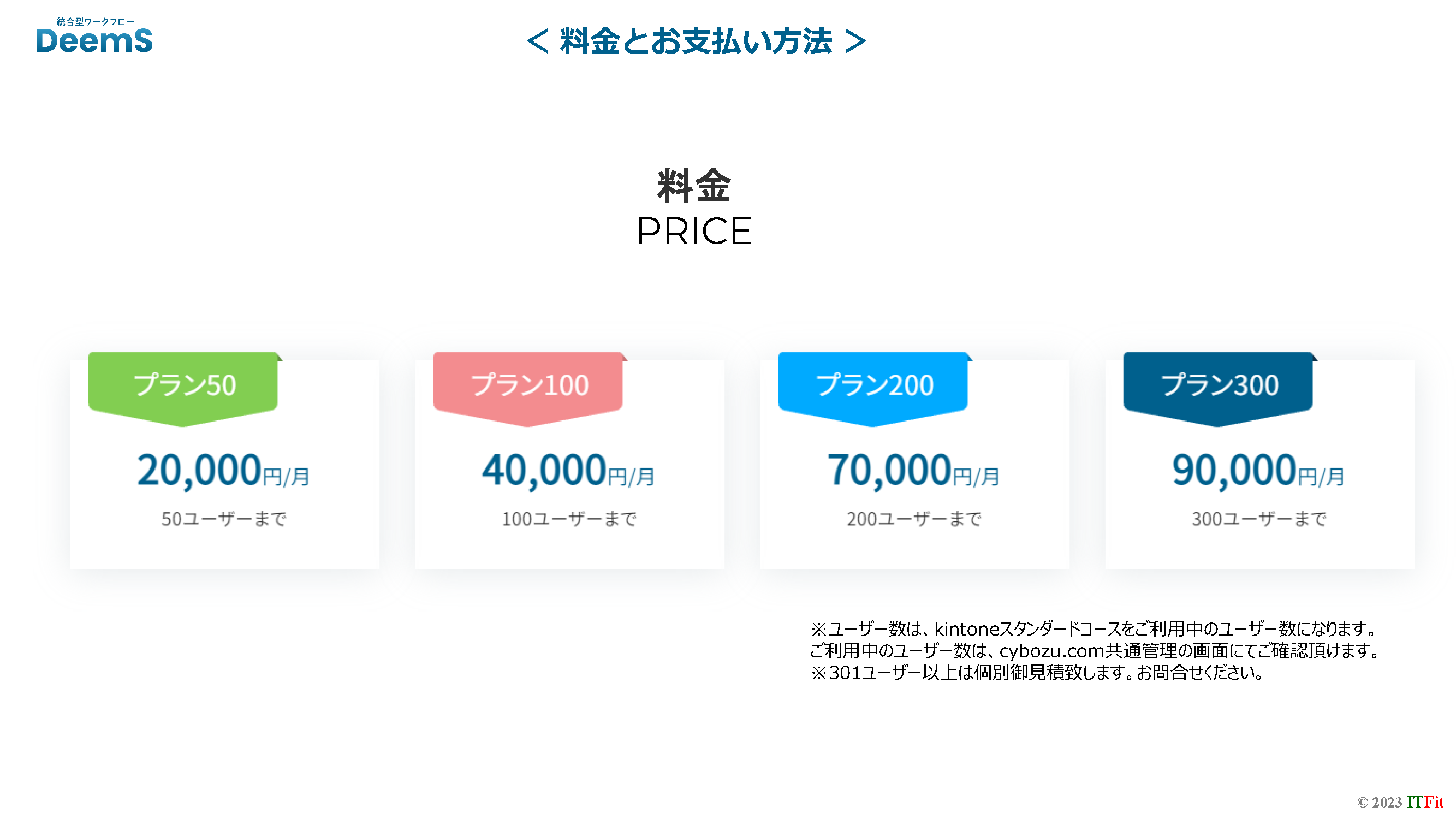The image size is (1456, 819).
Task: Click the PRICE subheading text
Action: [694, 231]
